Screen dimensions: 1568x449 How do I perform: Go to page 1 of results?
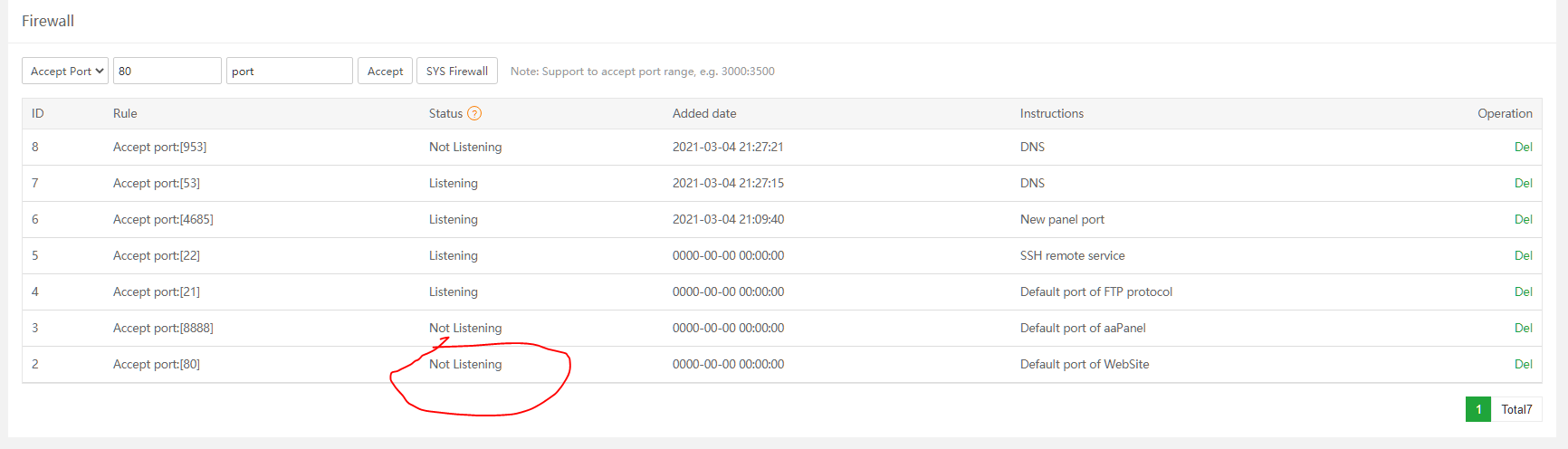[1478, 409]
